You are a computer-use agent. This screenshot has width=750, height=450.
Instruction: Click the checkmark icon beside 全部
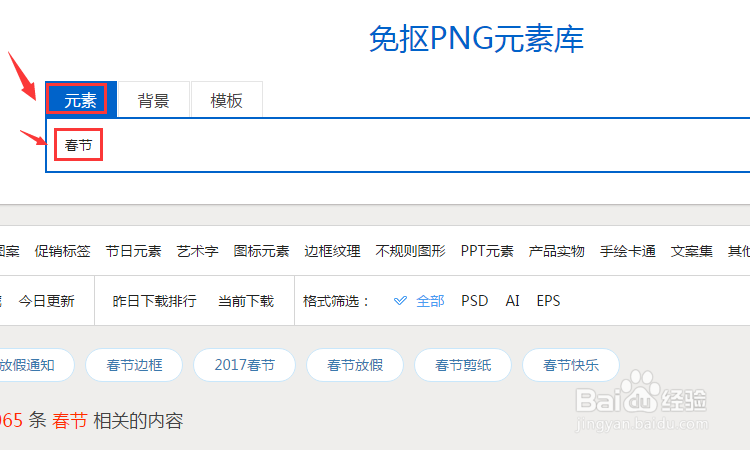tap(400, 301)
